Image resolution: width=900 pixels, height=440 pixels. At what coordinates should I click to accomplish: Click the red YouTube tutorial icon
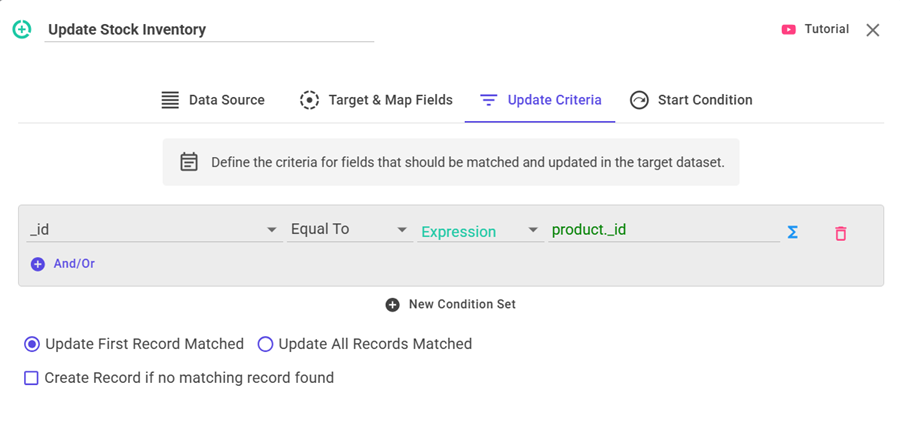point(789,30)
